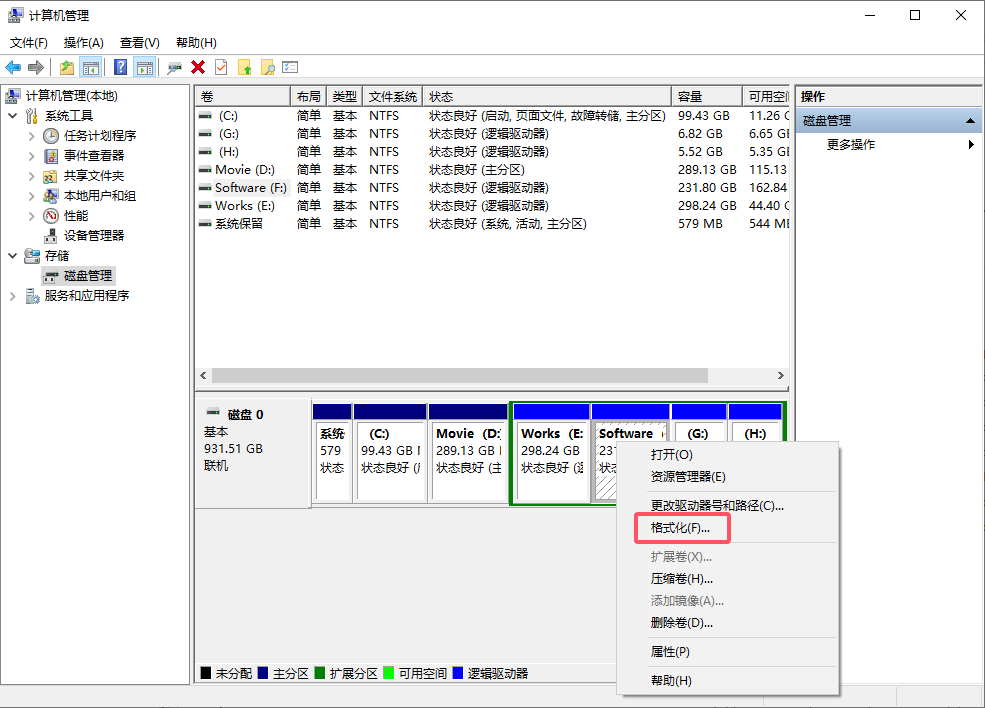985x708 pixels.
Task: Open the 更多操作 submenu arrow
Action: coord(969,143)
